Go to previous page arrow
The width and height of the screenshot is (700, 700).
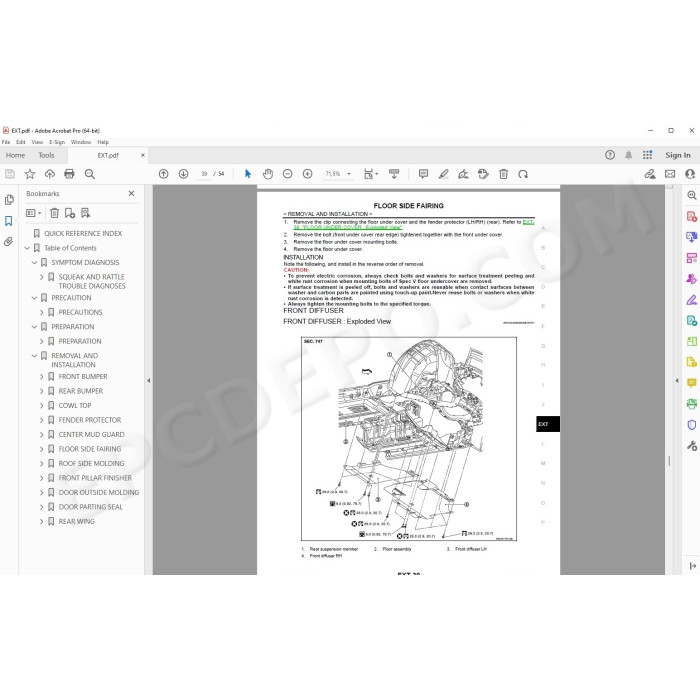(163, 174)
